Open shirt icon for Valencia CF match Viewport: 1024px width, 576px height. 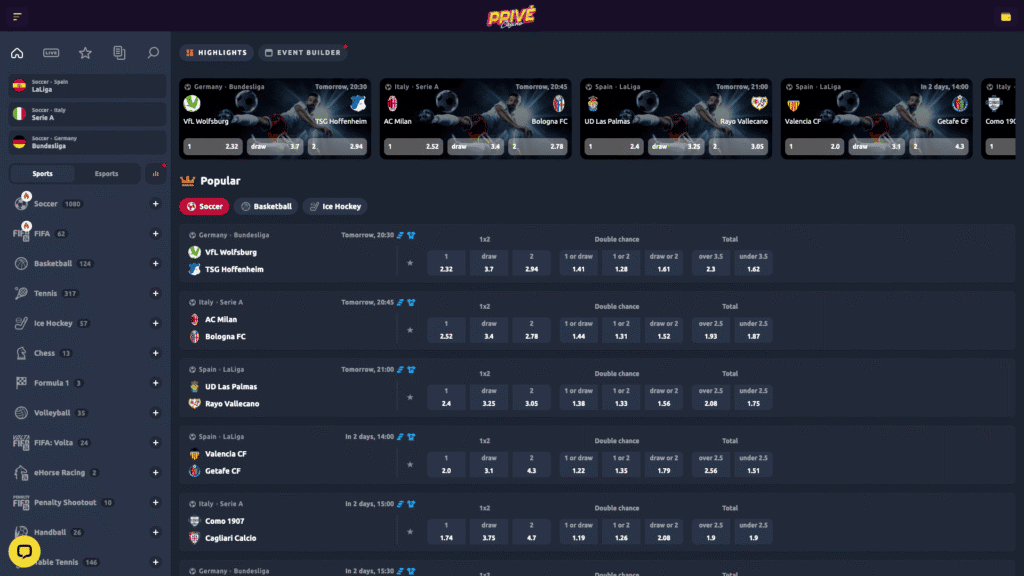coord(411,437)
